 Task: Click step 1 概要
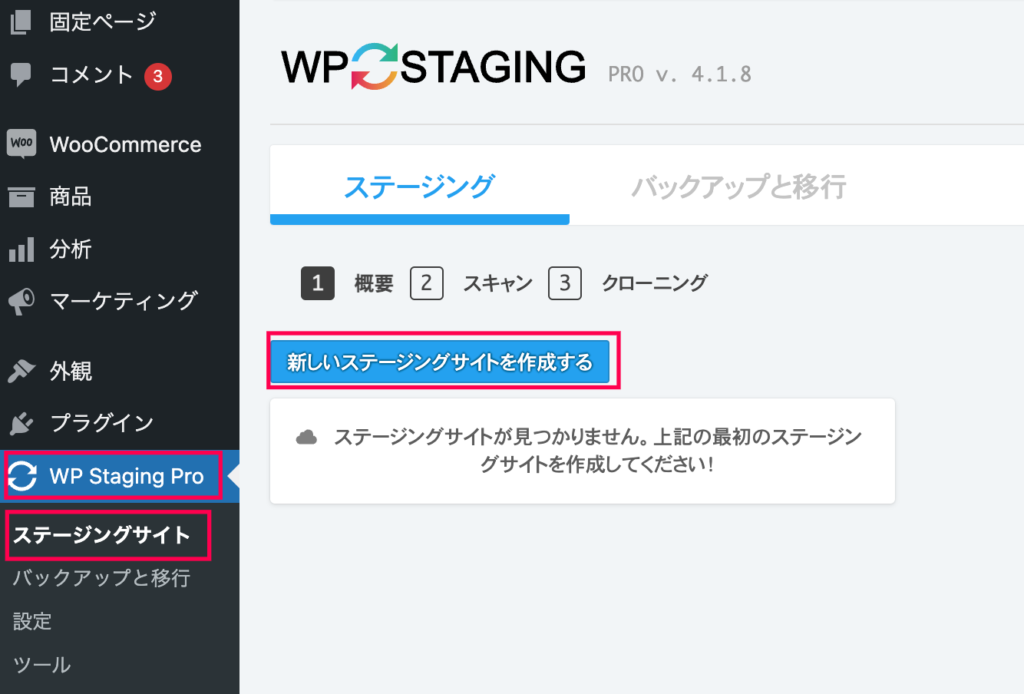click(x=347, y=283)
